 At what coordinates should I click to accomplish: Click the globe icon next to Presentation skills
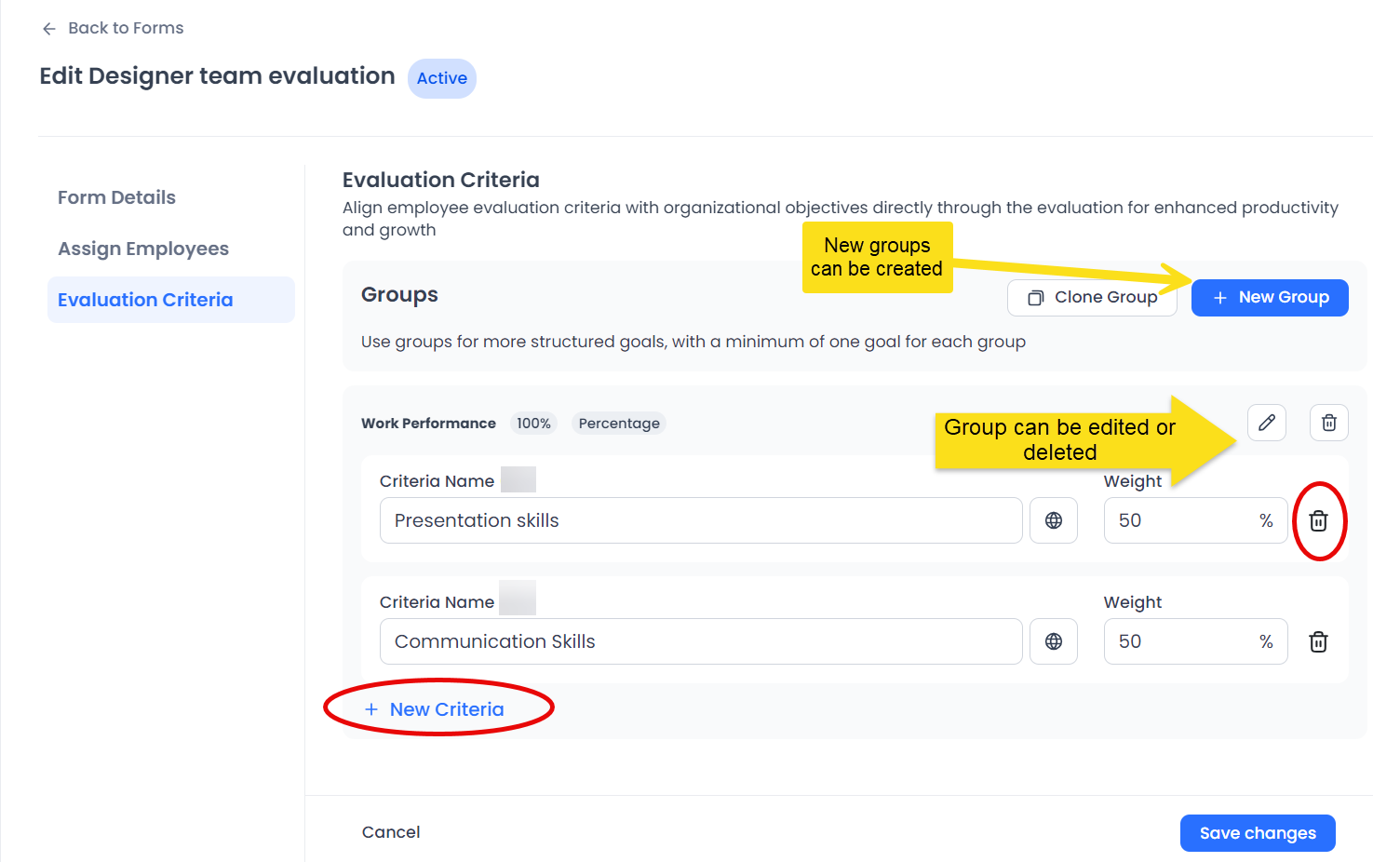click(1053, 520)
